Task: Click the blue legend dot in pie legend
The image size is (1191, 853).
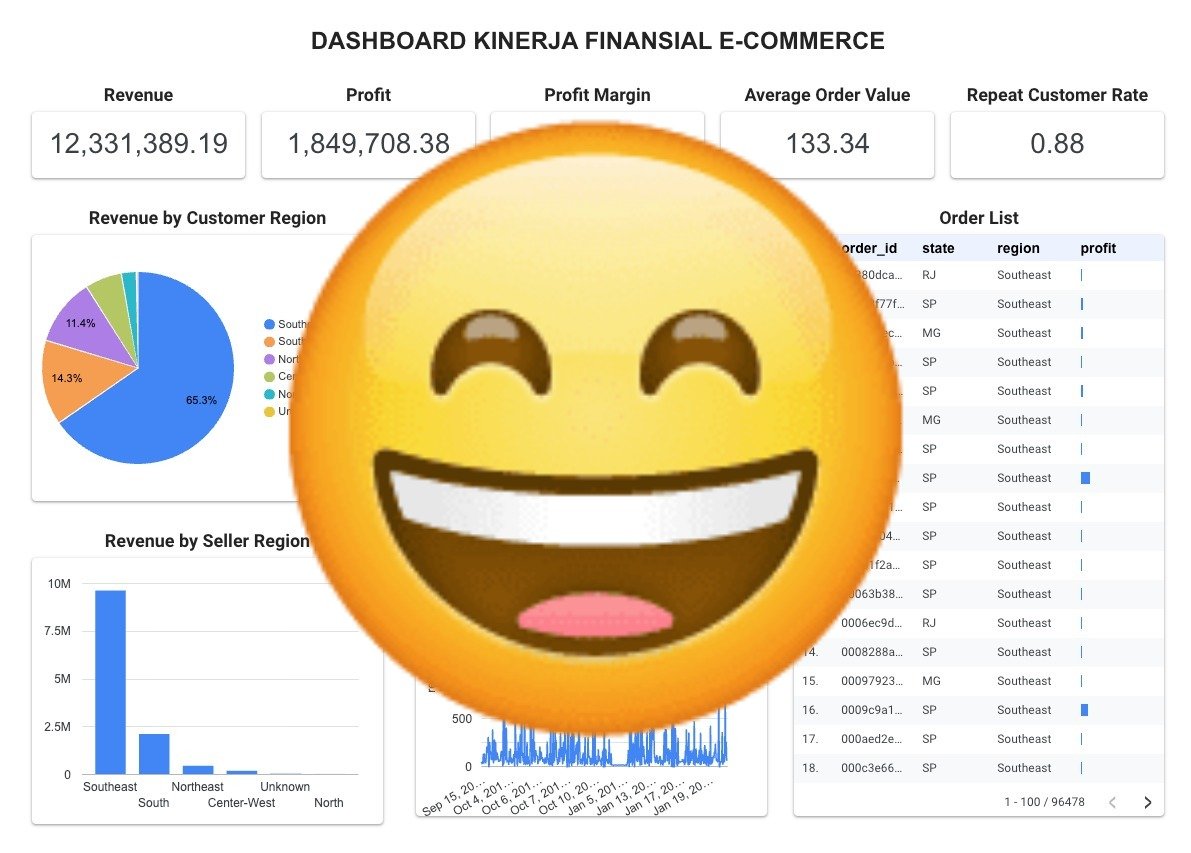Action: point(269,324)
